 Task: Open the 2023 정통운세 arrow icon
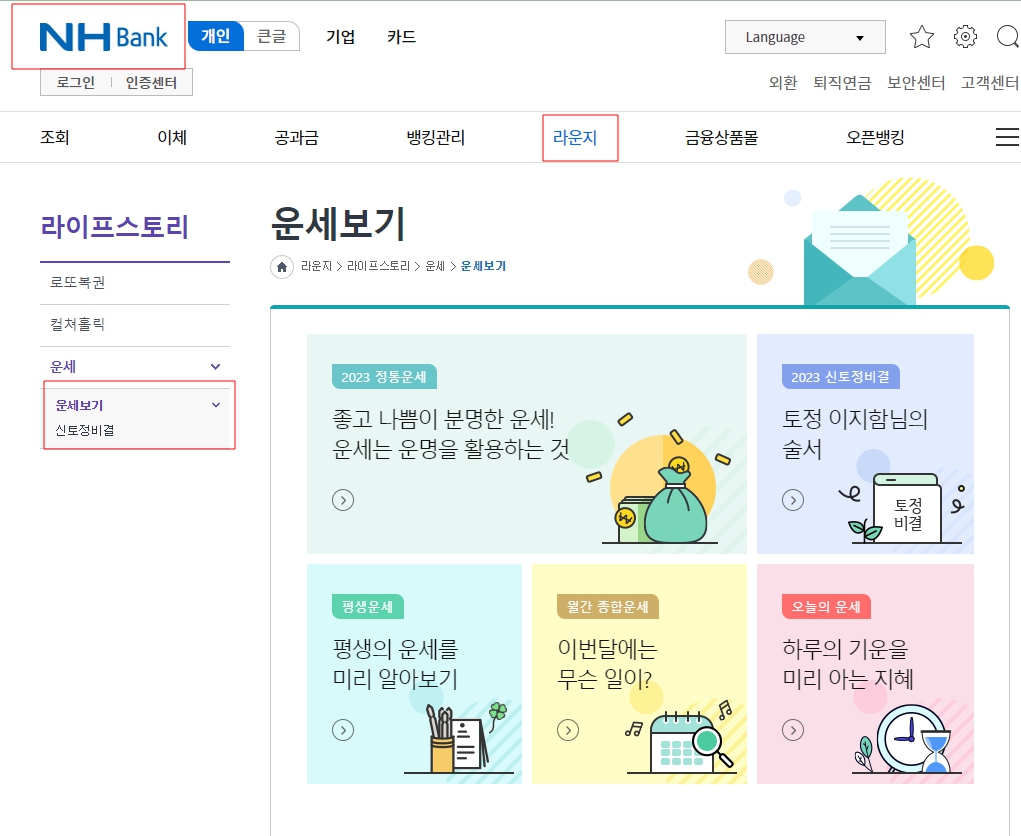[343, 499]
